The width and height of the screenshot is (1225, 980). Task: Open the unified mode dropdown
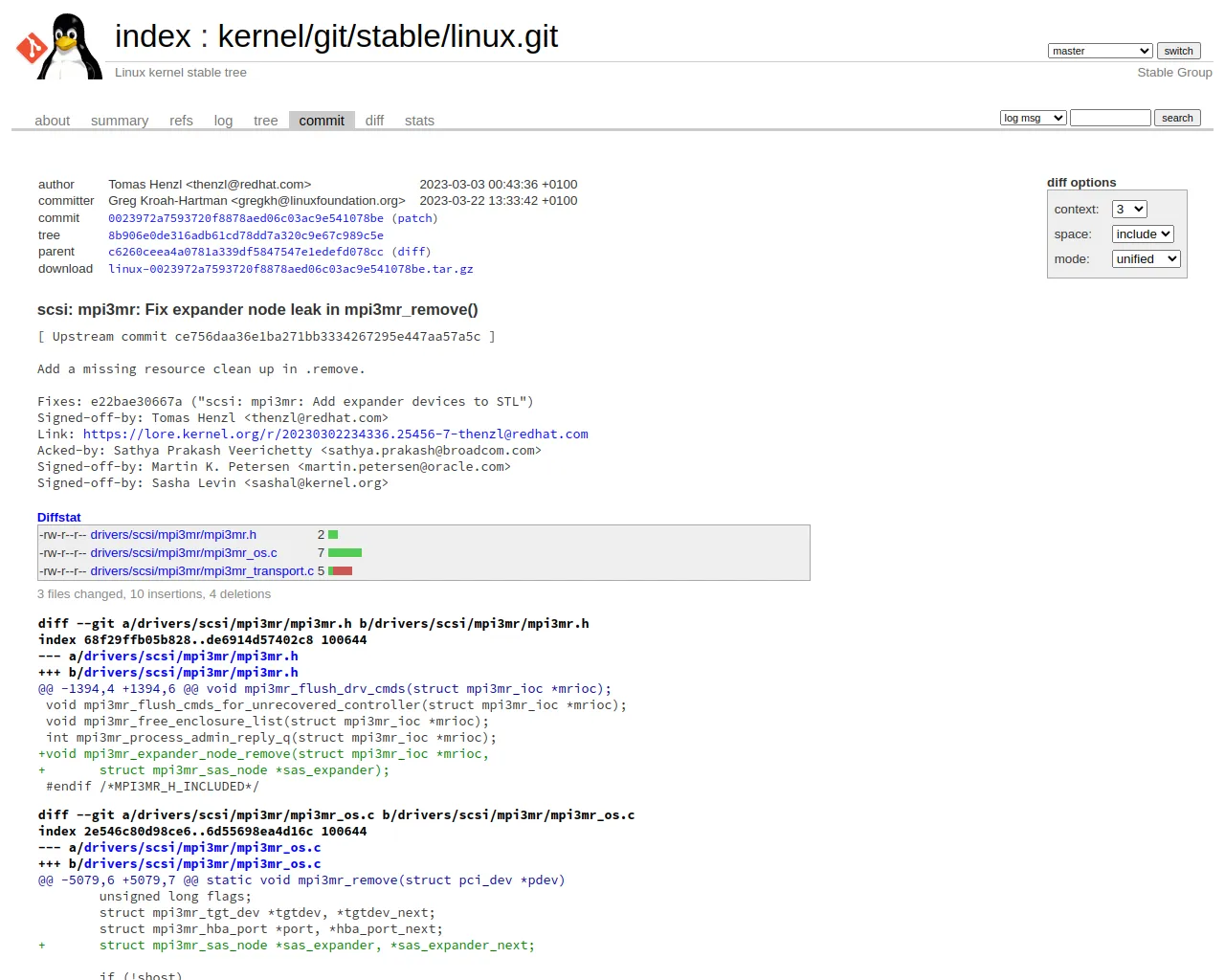pyautogui.click(x=1146, y=258)
